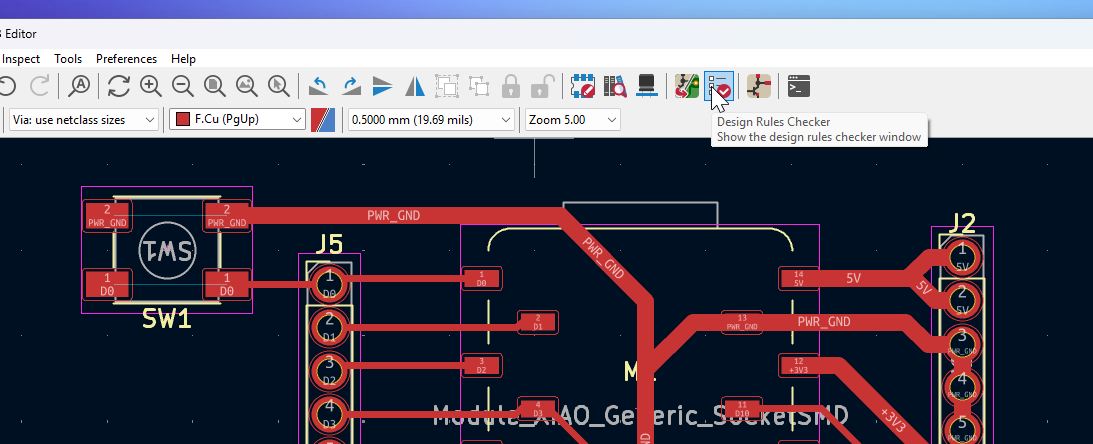Screen dimensions: 1093x444
Task: Click the red/blue layer pair icon
Action: click(x=323, y=120)
